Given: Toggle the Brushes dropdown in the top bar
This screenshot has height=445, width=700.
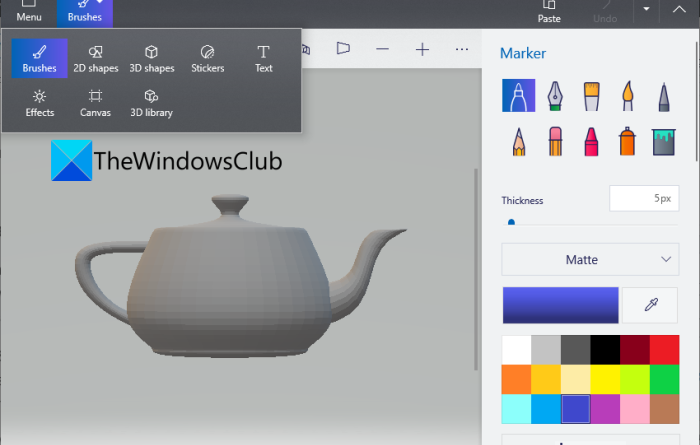Looking at the screenshot, I should 85,12.
